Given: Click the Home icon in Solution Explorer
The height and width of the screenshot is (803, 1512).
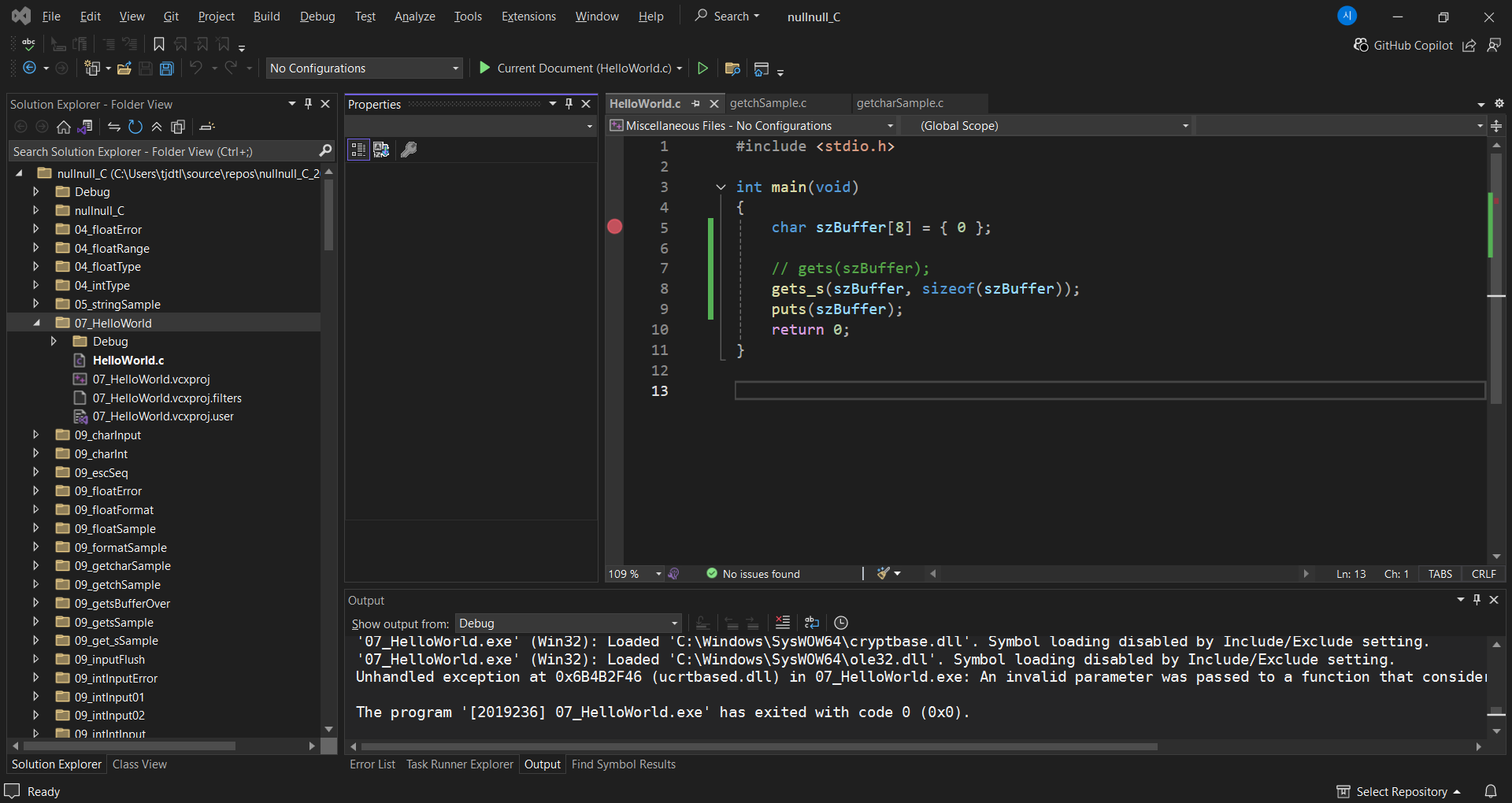Looking at the screenshot, I should (64, 127).
